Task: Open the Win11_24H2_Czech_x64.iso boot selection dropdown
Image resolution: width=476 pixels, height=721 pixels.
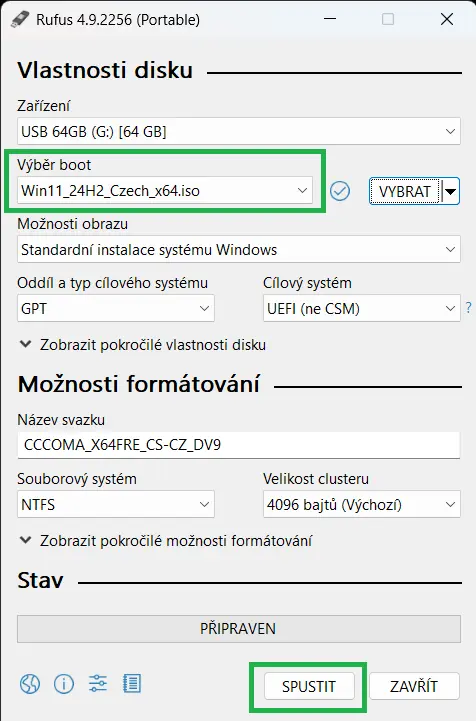Action: click(x=165, y=190)
